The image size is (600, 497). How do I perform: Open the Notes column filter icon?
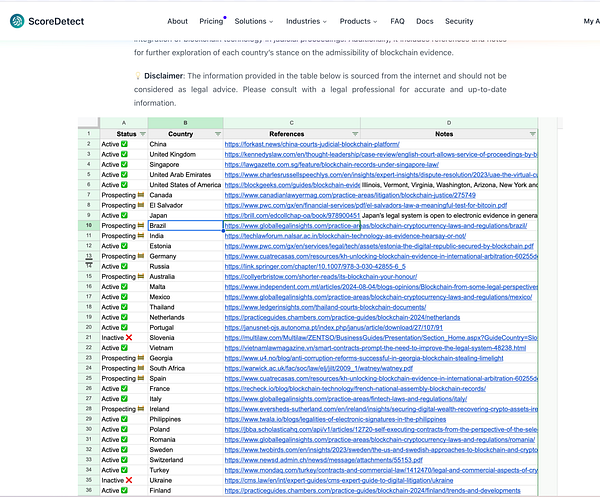pyautogui.click(x=532, y=134)
